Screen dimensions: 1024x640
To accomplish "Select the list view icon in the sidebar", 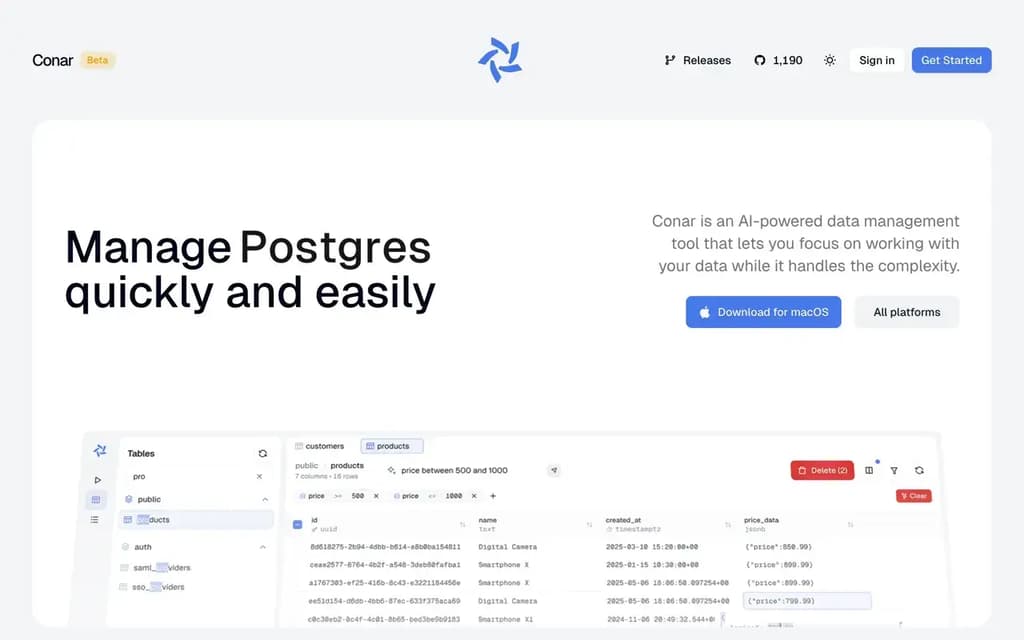I will pyautogui.click(x=96, y=519).
